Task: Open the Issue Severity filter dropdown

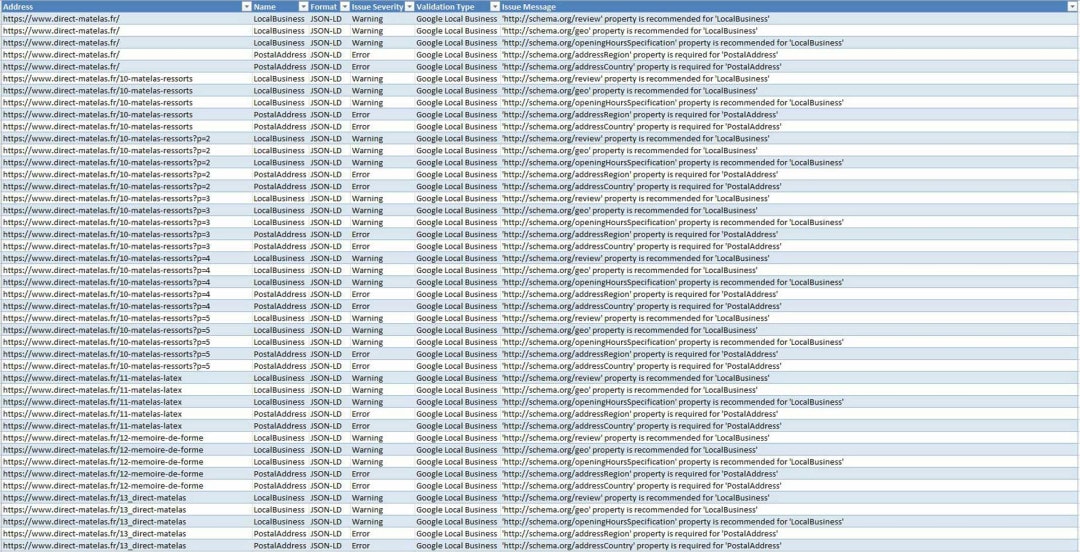Action: tap(409, 7)
